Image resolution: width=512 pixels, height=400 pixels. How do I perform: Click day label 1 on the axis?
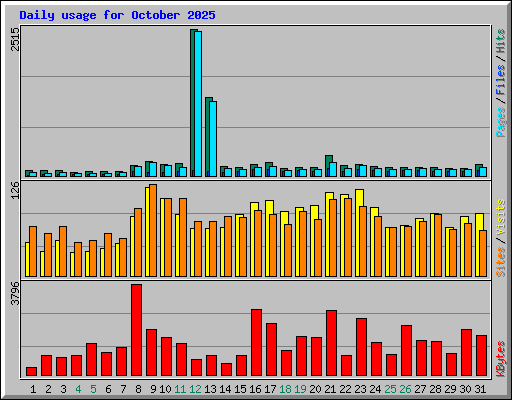33,389
